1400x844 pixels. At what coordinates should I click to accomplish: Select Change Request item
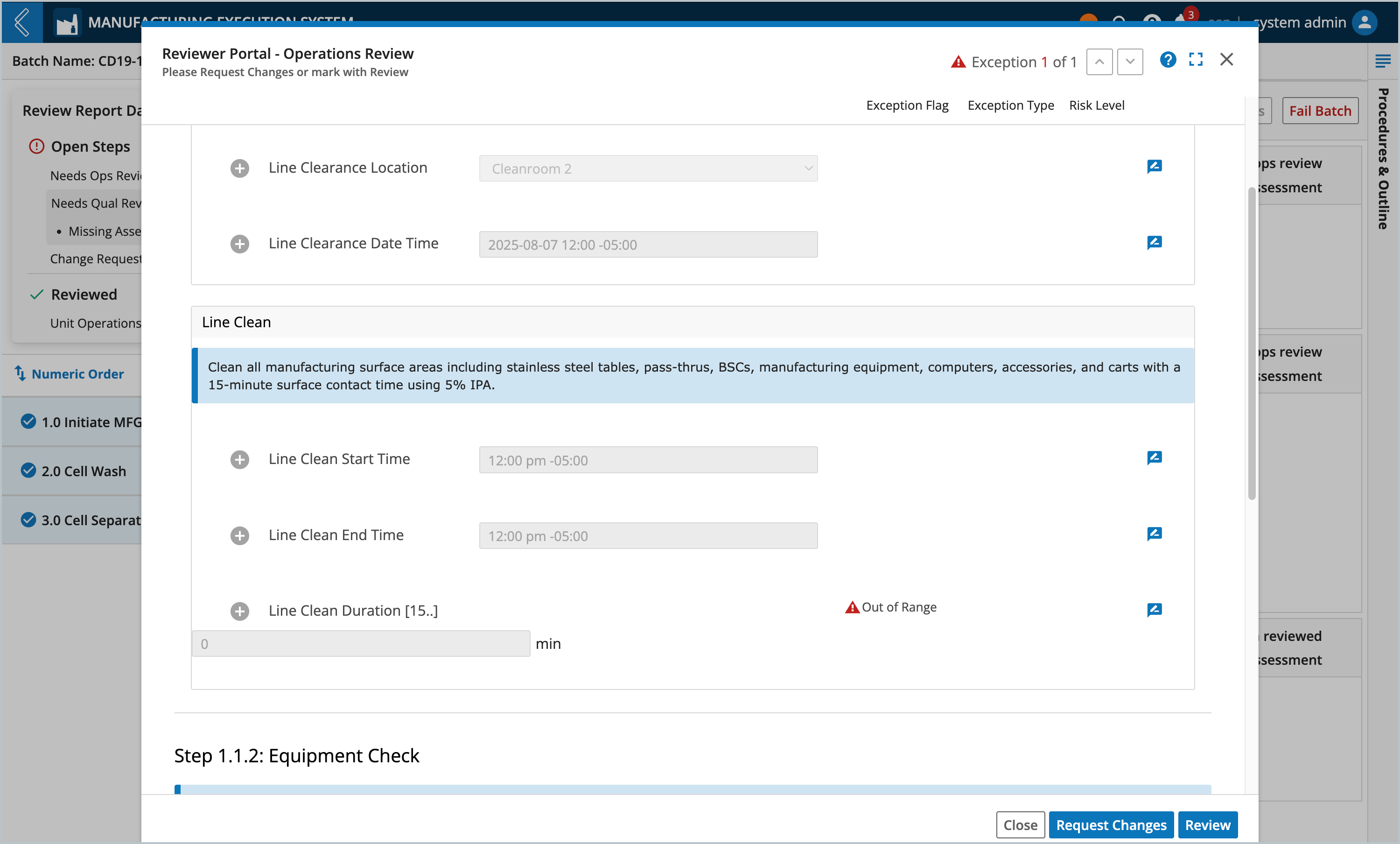click(x=96, y=259)
